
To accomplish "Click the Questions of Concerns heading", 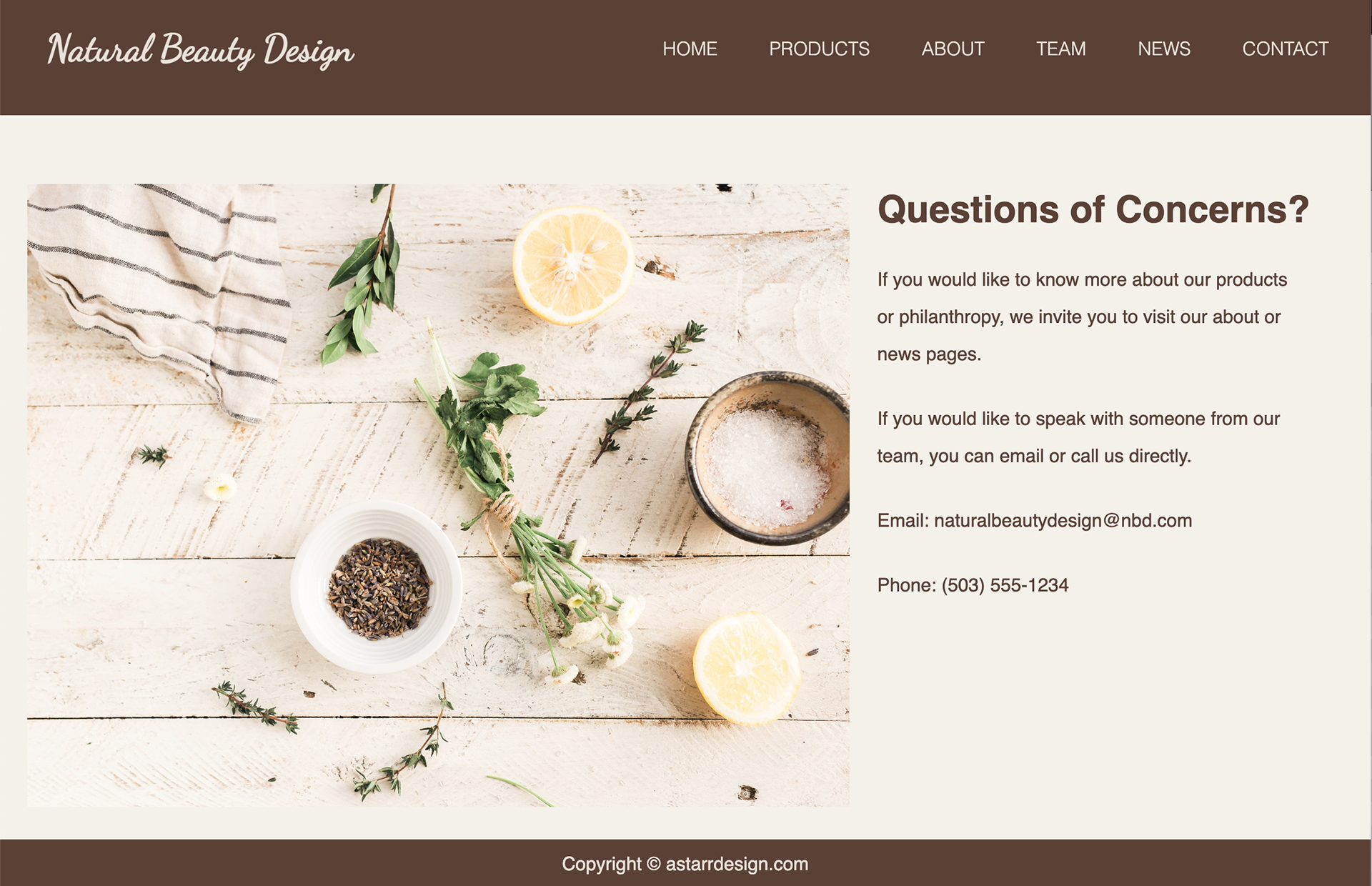I will (1093, 209).
